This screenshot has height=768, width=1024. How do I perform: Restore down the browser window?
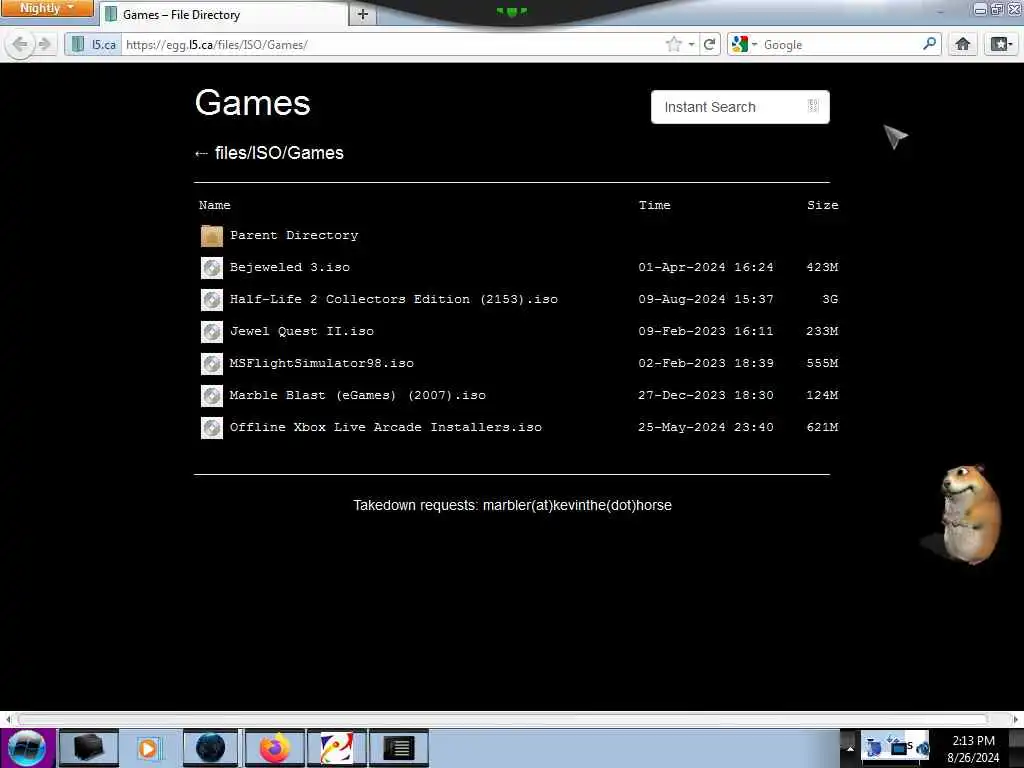tap(997, 8)
